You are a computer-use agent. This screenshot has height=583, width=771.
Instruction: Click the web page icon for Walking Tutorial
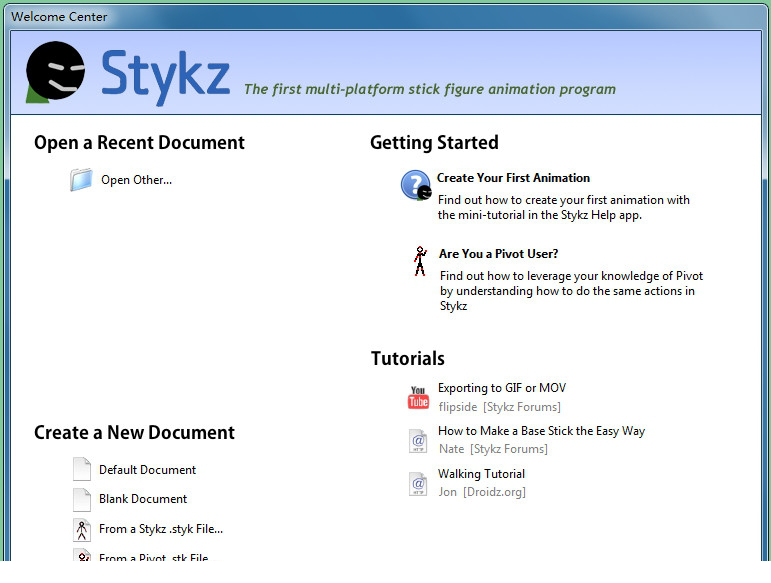click(418, 484)
